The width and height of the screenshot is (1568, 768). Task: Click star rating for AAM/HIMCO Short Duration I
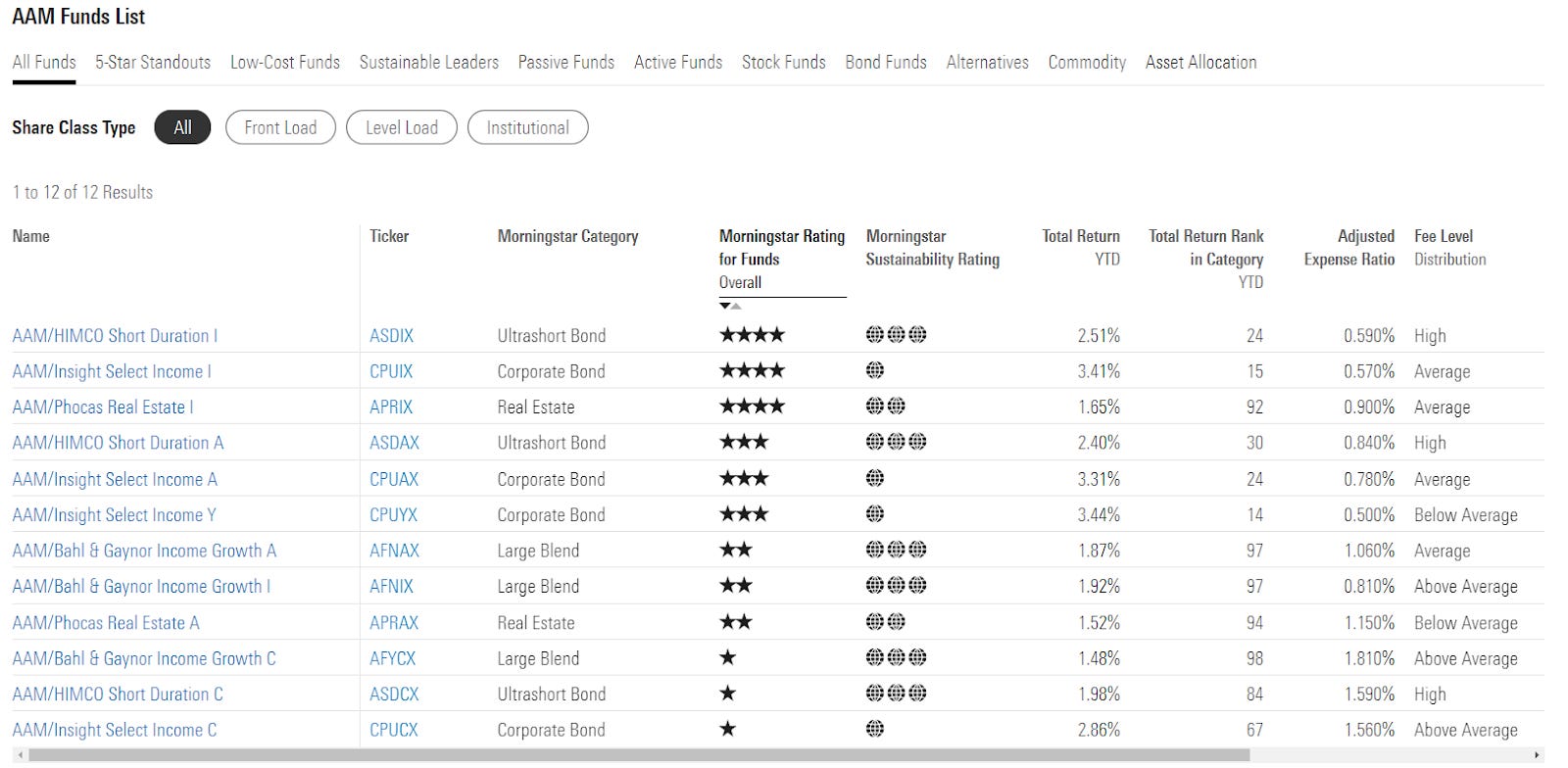click(x=752, y=335)
